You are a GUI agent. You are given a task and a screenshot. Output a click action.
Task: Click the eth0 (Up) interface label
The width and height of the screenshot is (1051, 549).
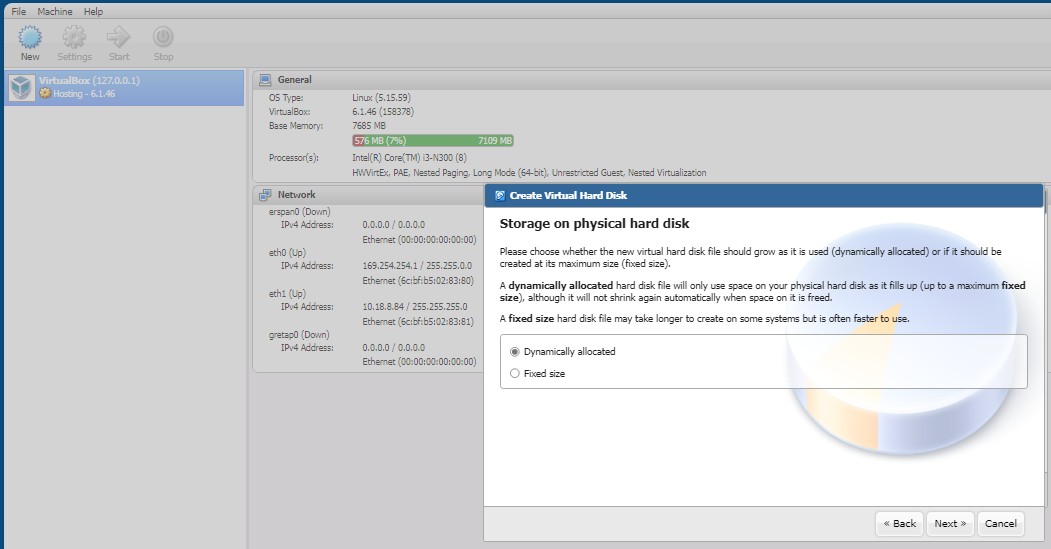click(x=287, y=253)
